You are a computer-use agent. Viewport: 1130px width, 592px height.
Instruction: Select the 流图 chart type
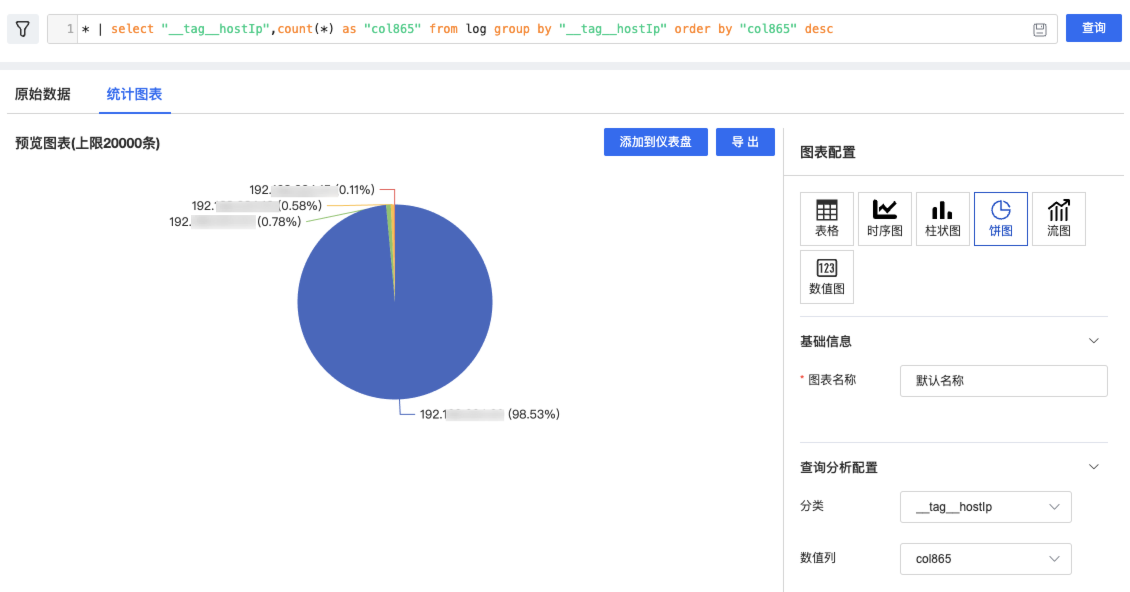[x=1059, y=218]
